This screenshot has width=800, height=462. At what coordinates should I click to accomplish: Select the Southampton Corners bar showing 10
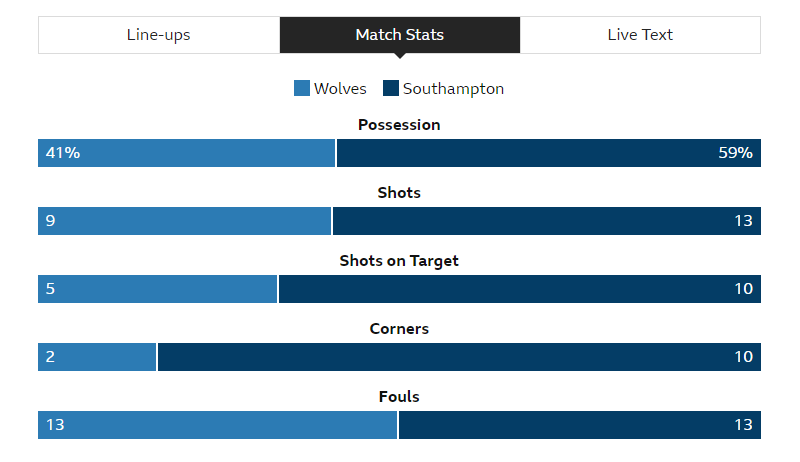coord(459,357)
